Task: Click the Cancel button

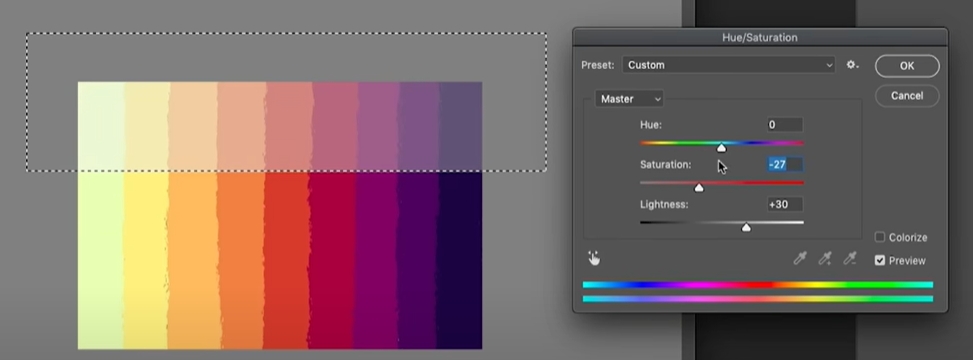Action: (x=907, y=96)
